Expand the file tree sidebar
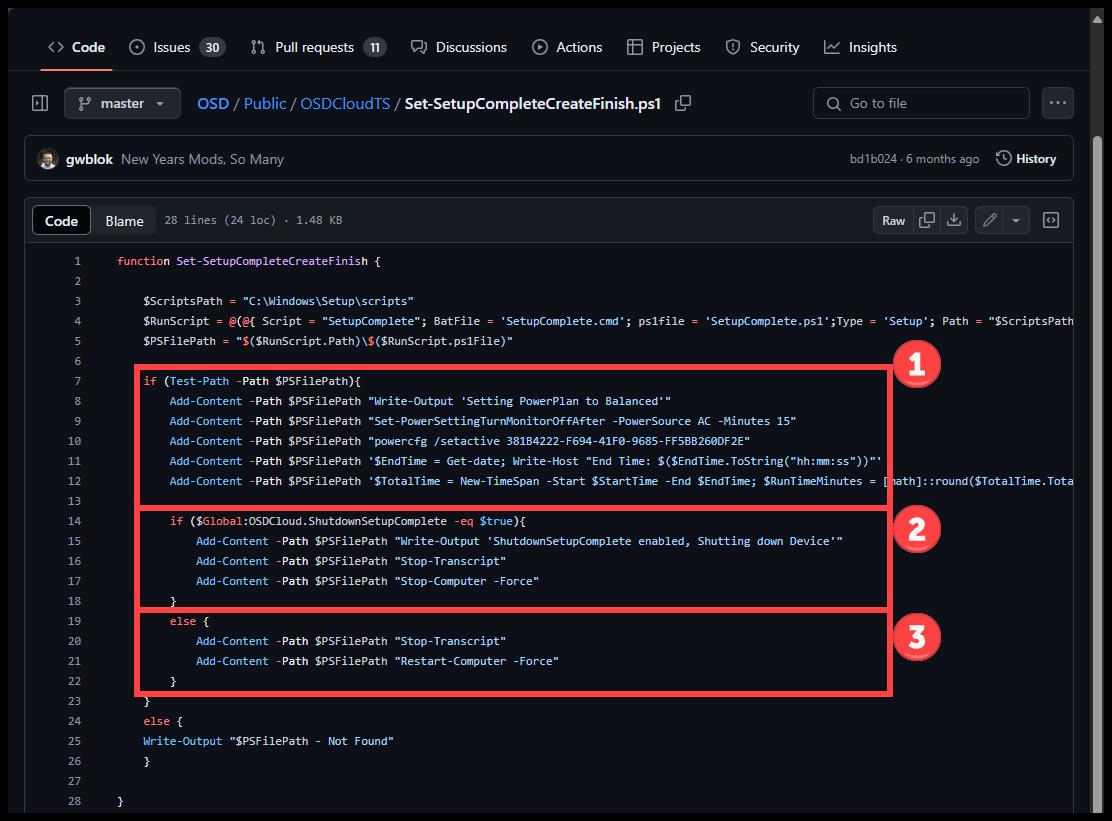 click(40, 103)
